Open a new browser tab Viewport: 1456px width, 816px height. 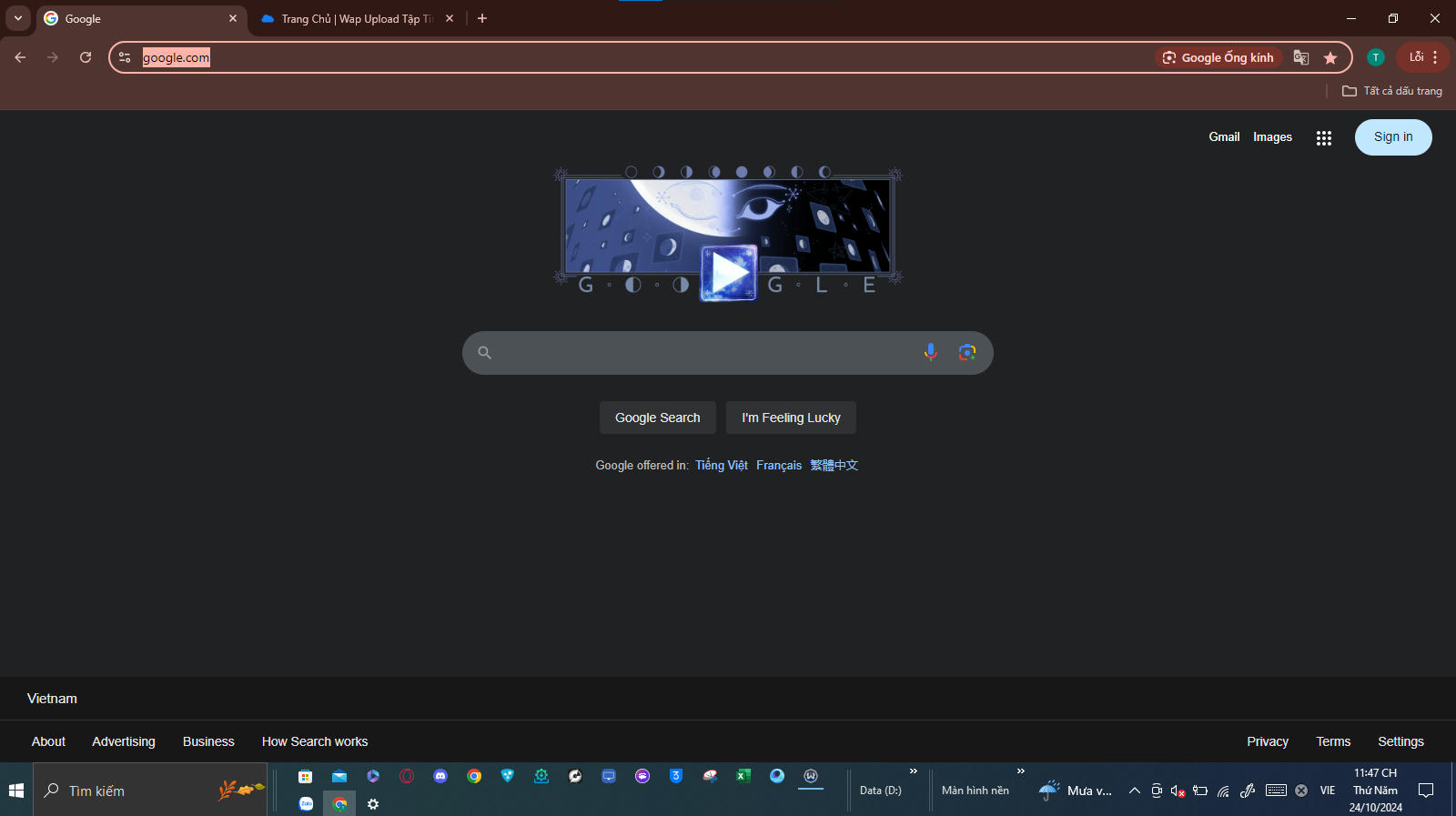click(x=482, y=18)
